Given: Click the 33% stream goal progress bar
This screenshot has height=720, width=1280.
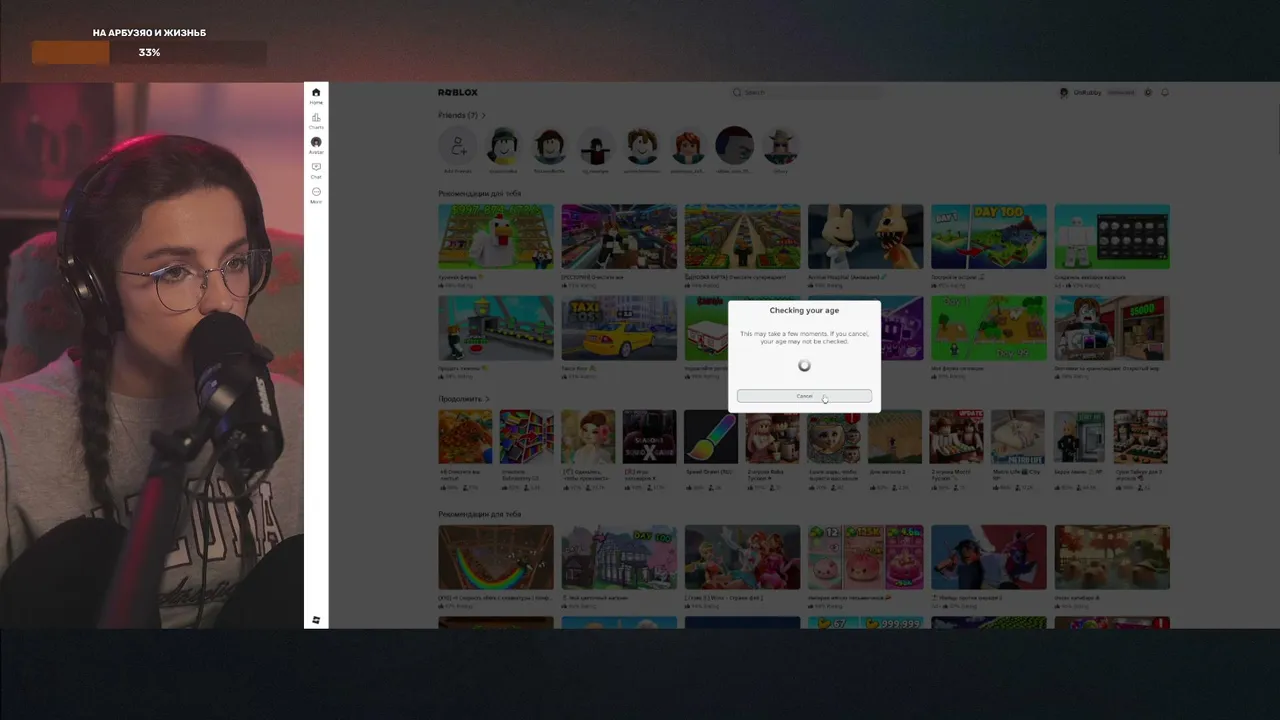Looking at the screenshot, I should 149,52.
